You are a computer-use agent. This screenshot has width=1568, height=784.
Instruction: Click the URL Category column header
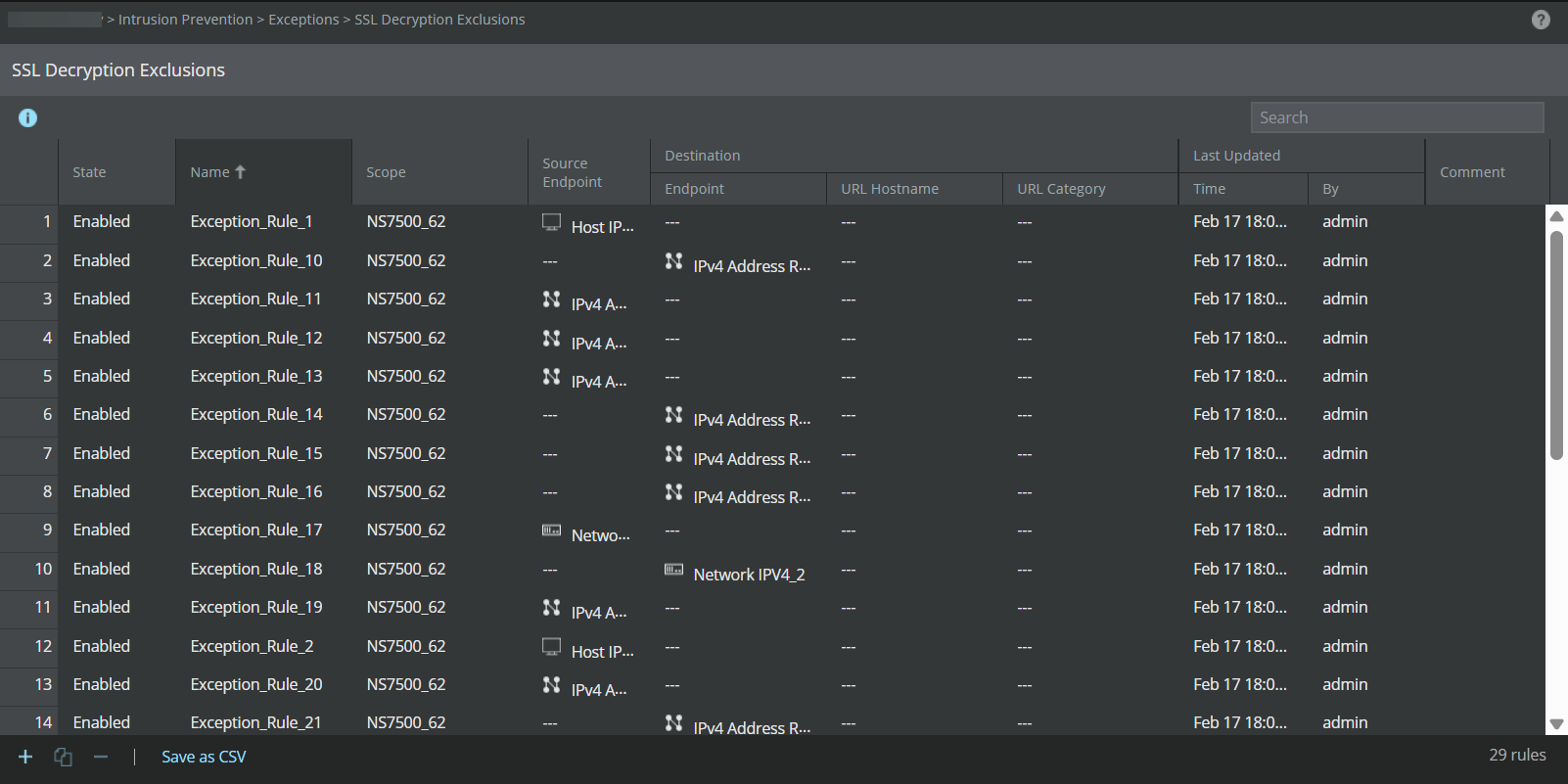click(1090, 189)
